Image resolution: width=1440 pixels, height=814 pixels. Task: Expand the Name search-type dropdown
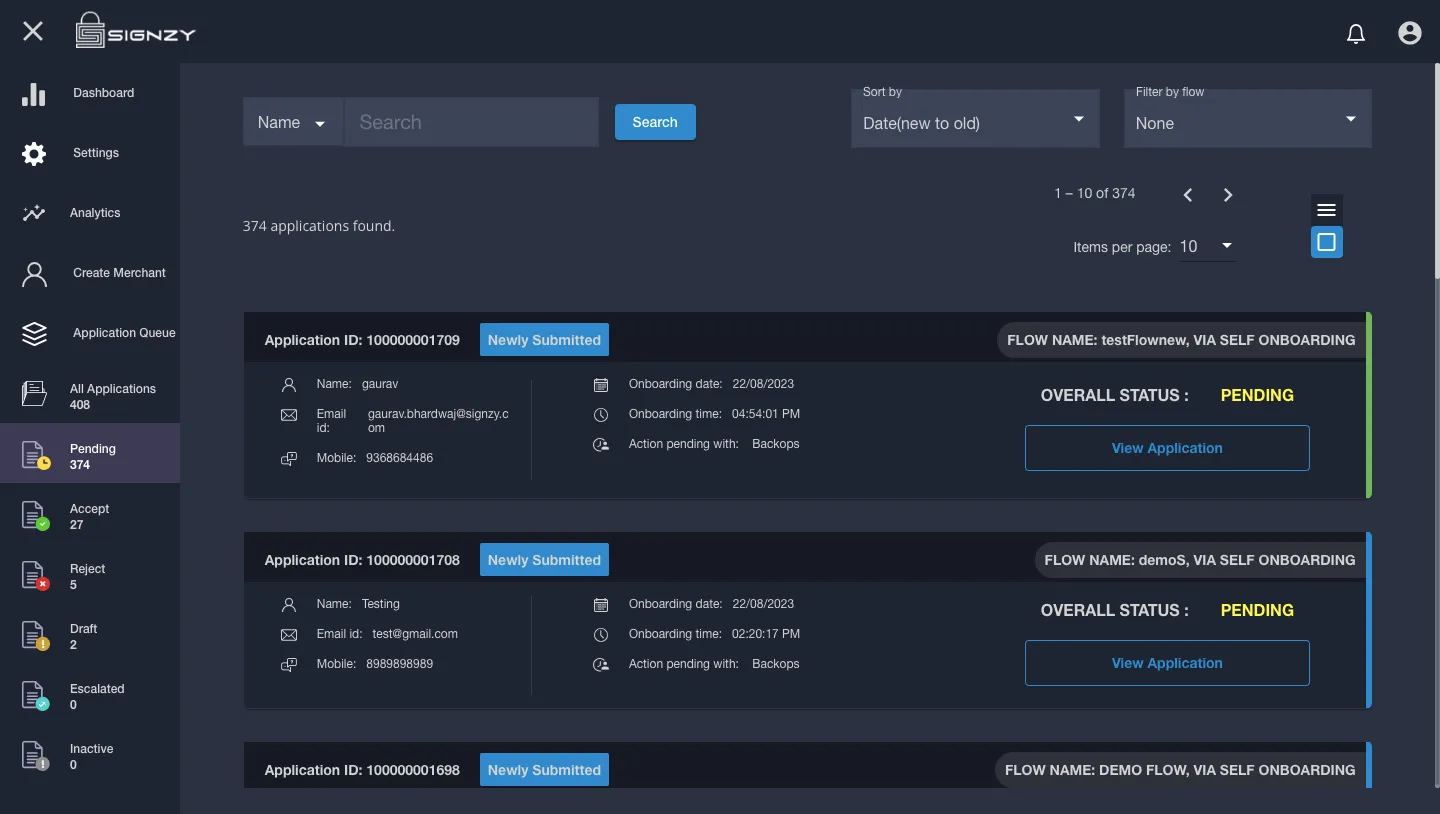293,122
